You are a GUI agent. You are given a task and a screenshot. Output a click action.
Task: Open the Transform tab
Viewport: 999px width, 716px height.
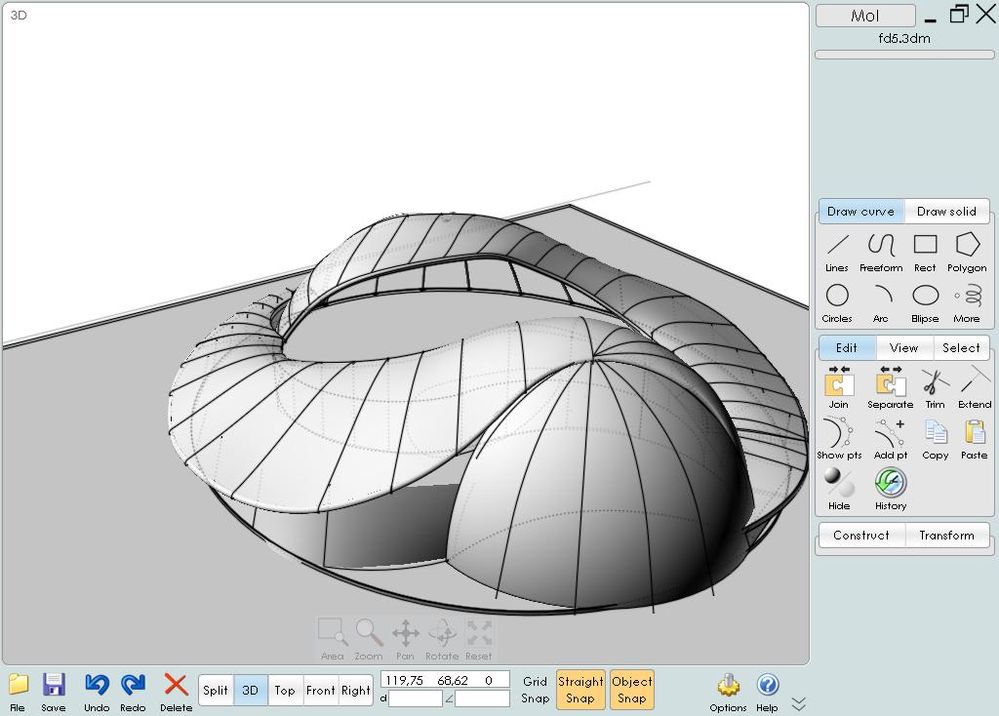pyautogui.click(x=946, y=535)
